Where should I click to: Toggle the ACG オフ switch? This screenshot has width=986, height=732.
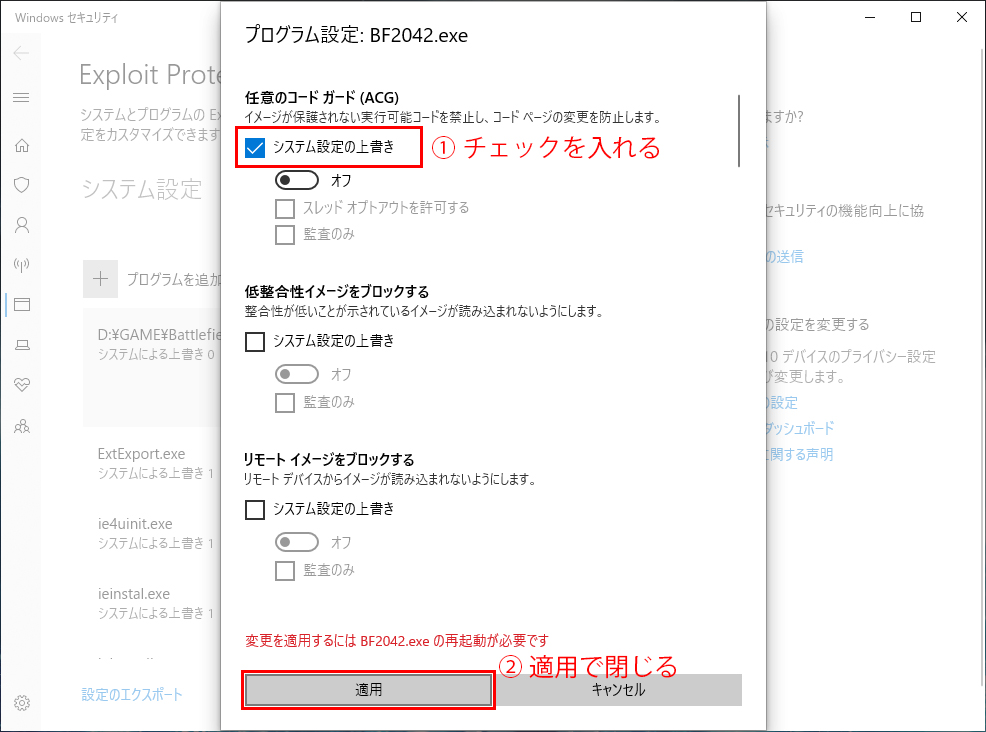coord(297,180)
